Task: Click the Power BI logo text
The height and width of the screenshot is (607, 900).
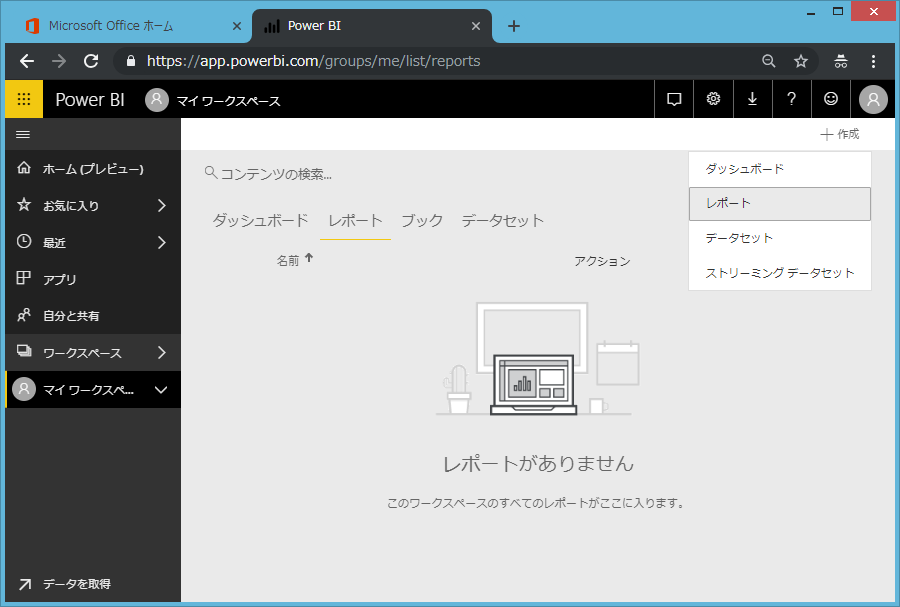Action: [90, 100]
